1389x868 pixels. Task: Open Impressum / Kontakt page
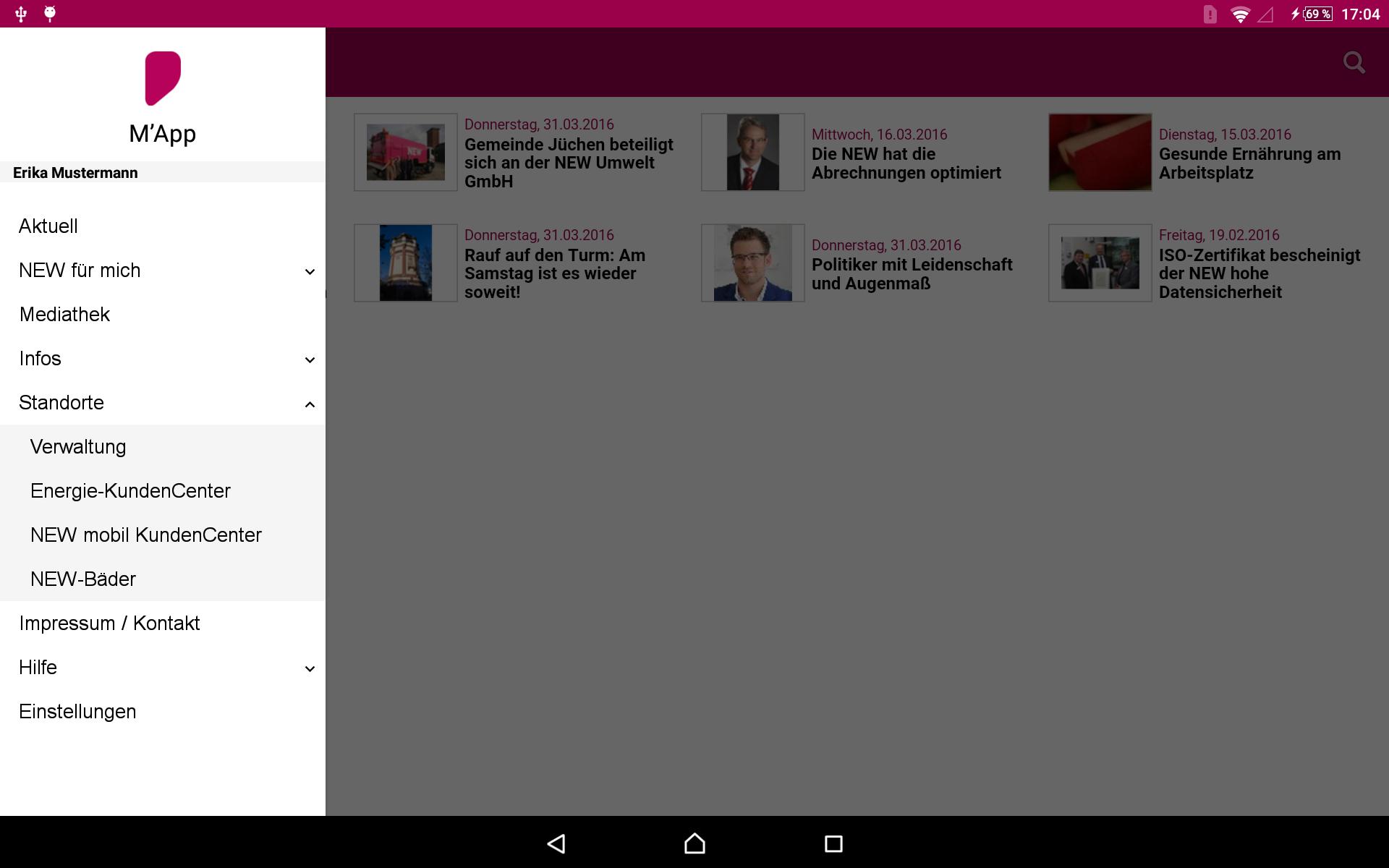pos(109,624)
